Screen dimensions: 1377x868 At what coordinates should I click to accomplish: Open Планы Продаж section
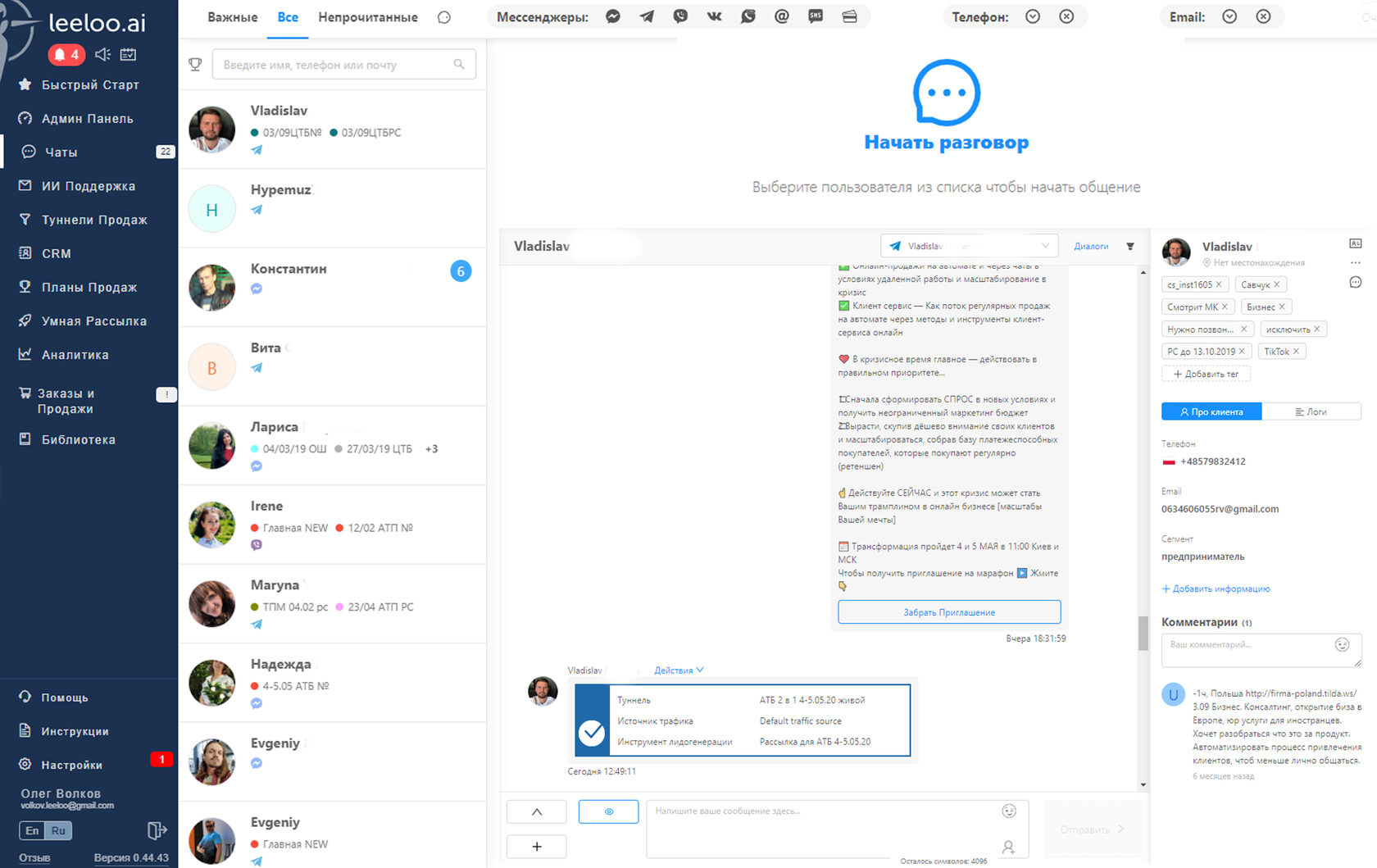pos(89,287)
